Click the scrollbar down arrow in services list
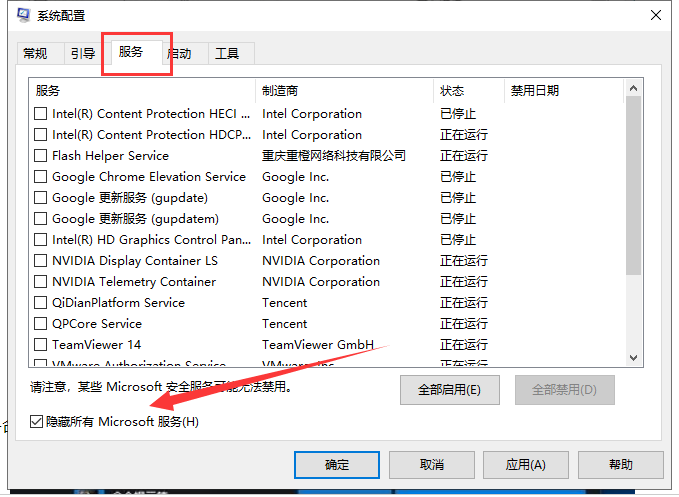679x497 pixels. pyautogui.click(x=633, y=358)
